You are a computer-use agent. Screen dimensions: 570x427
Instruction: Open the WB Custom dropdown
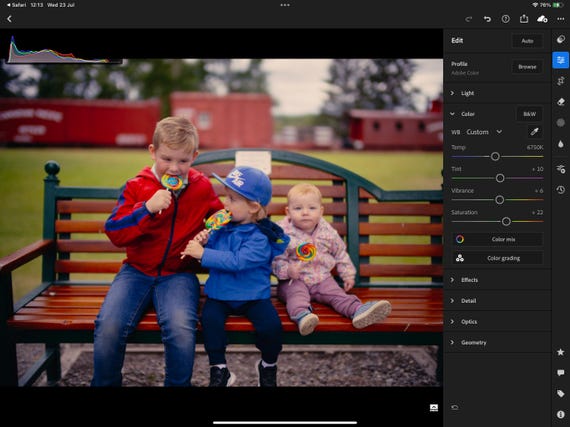pyautogui.click(x=484, y=132)
